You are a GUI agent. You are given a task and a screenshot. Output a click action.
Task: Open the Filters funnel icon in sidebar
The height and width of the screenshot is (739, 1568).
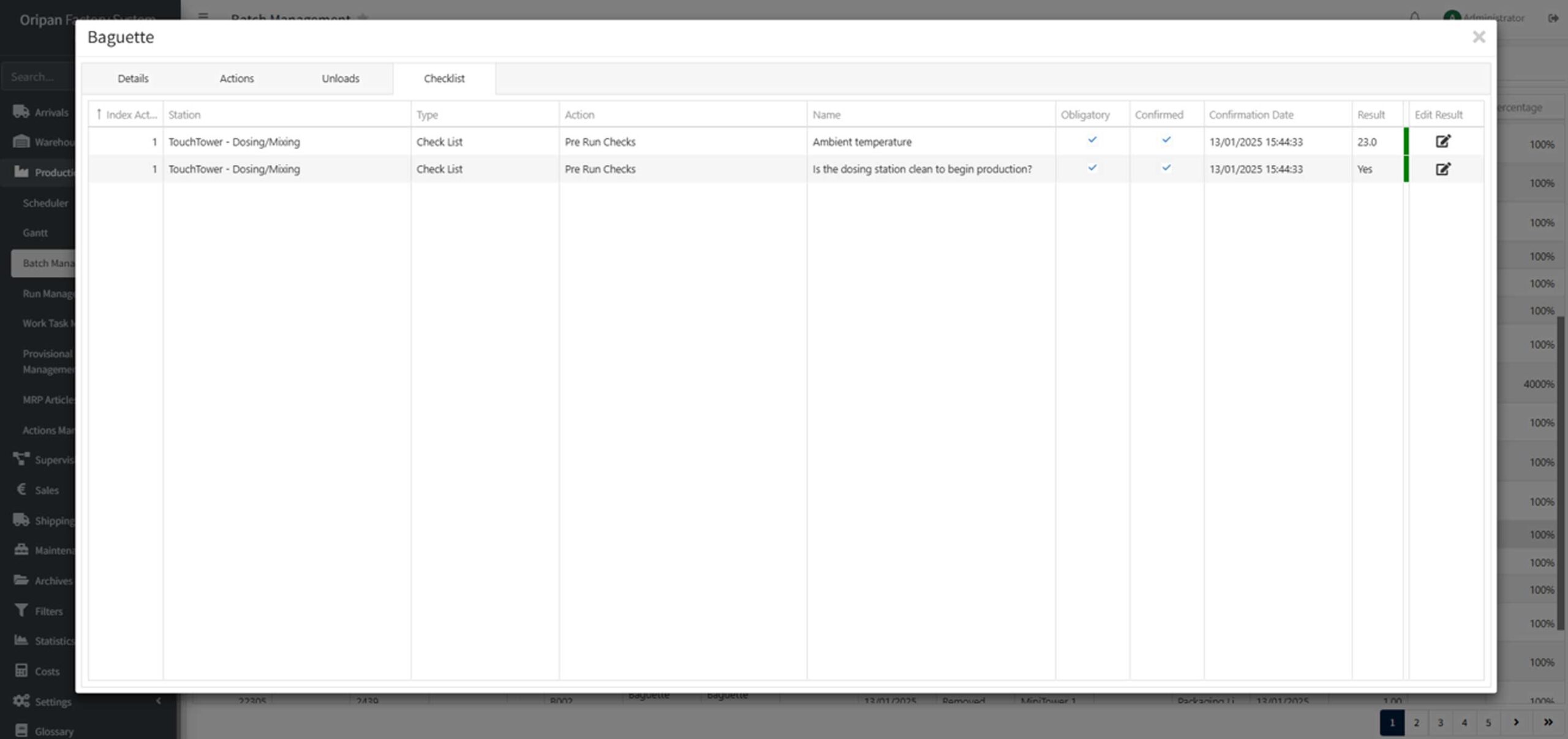click(21, 610)
